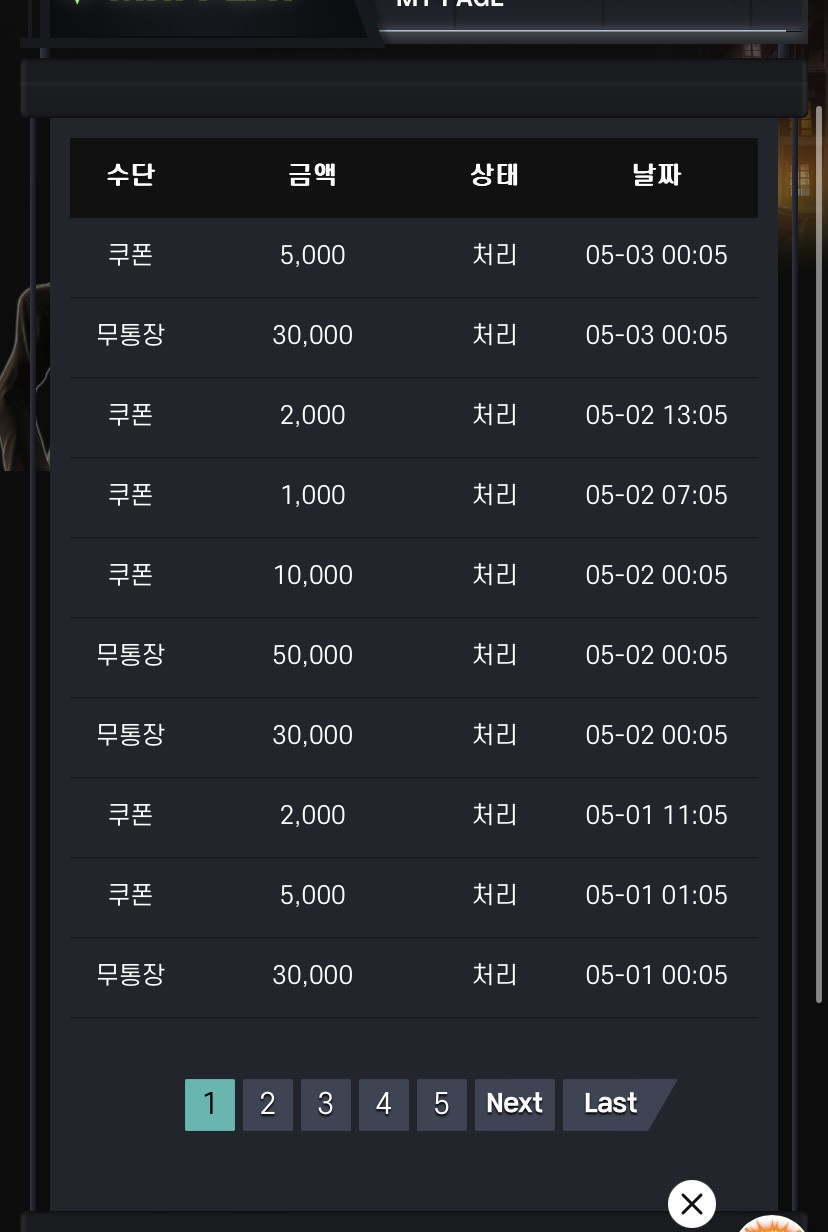Open page 4 of the history
The image size is (828, 1232).
384,1104
